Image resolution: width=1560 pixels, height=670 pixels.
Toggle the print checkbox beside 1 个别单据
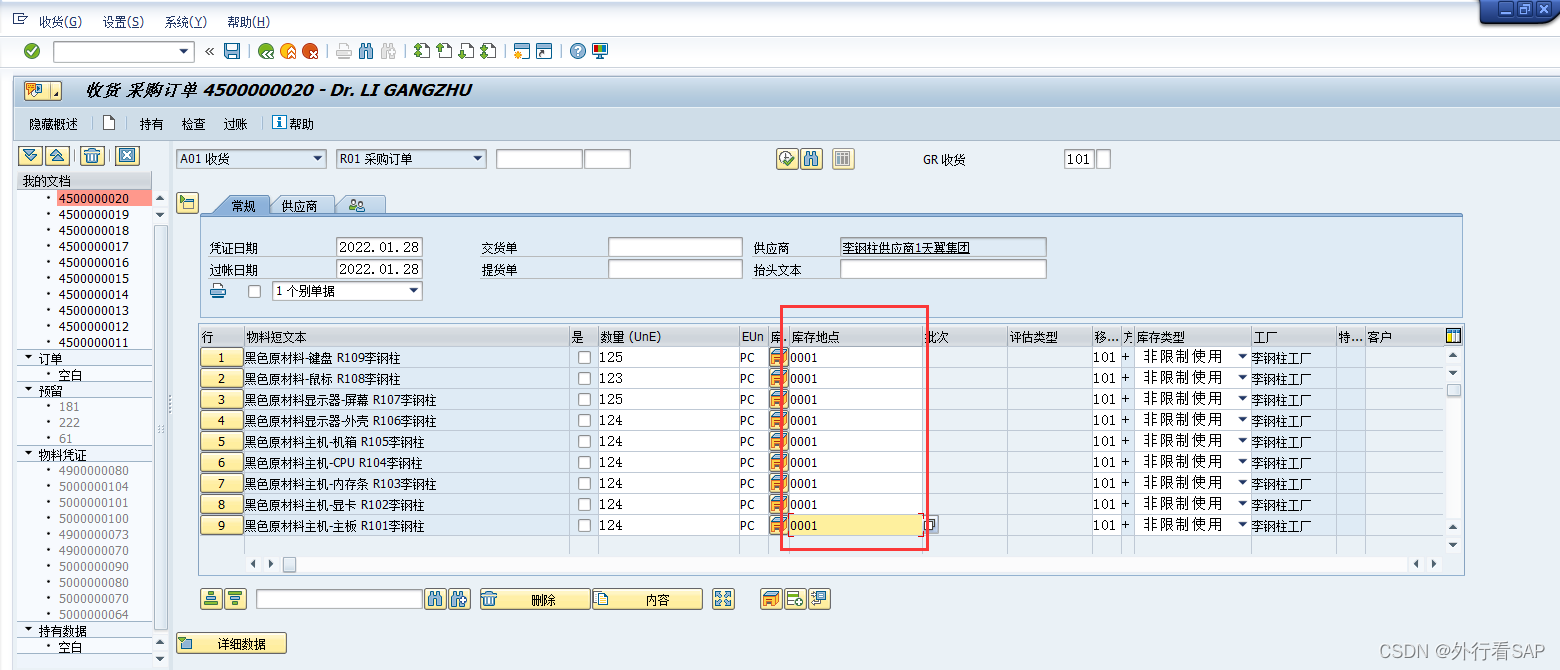(x=254, y=291)
